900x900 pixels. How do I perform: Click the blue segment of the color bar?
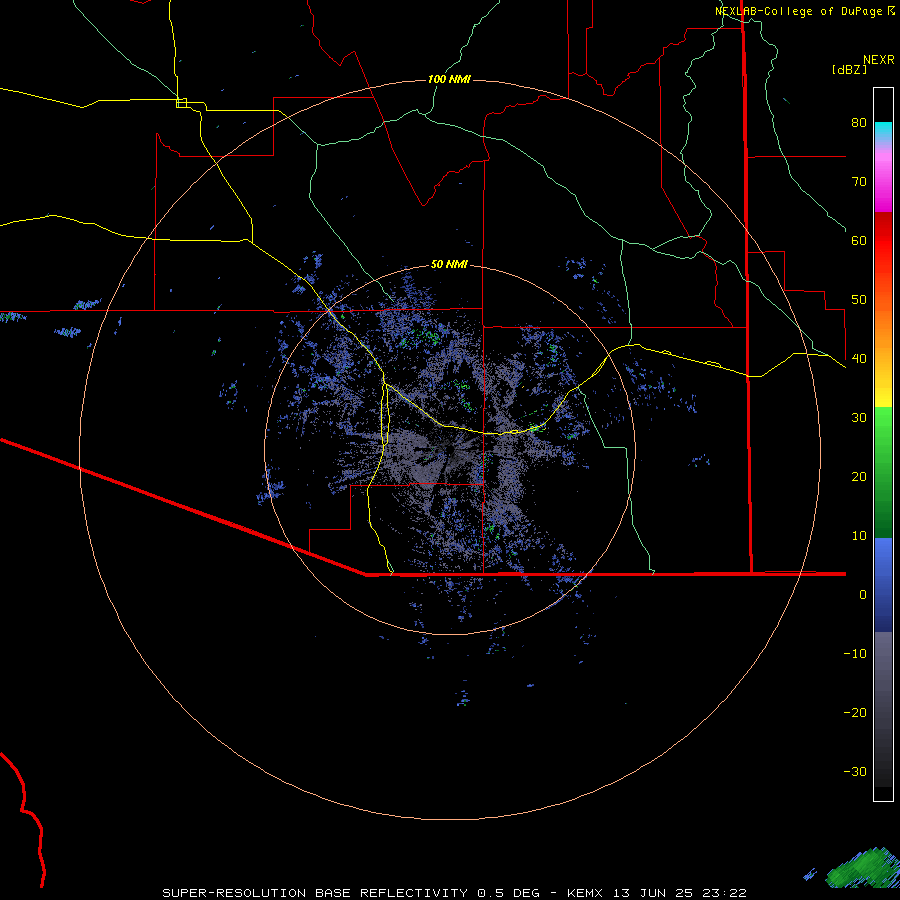click(883, 585)
